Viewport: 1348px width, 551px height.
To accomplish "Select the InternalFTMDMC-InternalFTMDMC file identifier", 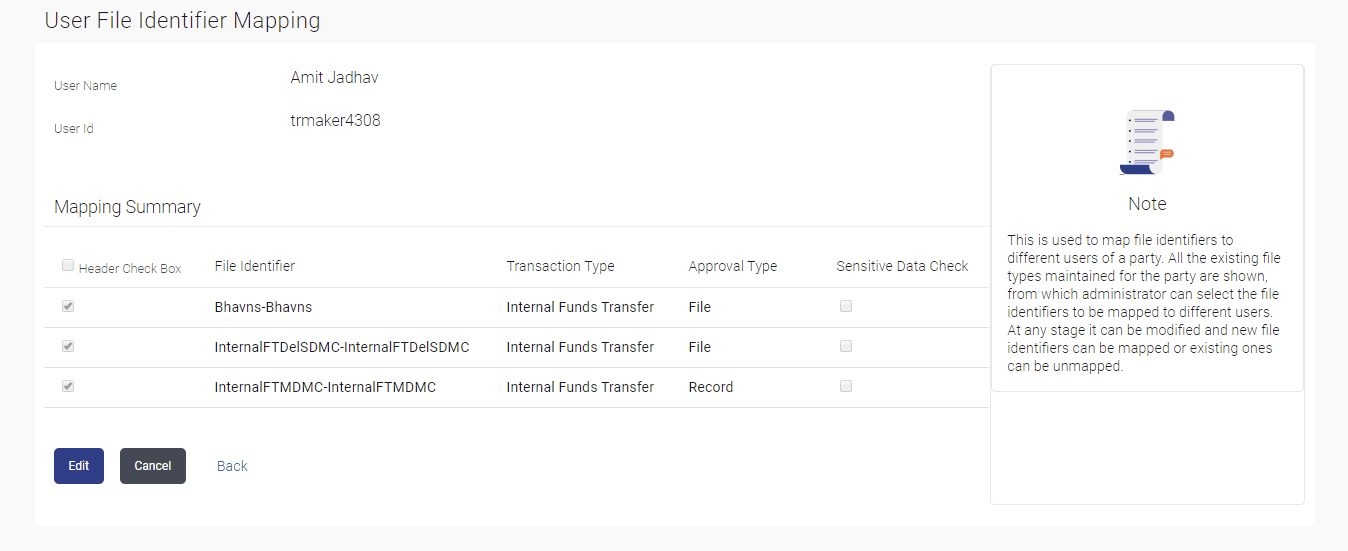I will [x=325, y=387].
